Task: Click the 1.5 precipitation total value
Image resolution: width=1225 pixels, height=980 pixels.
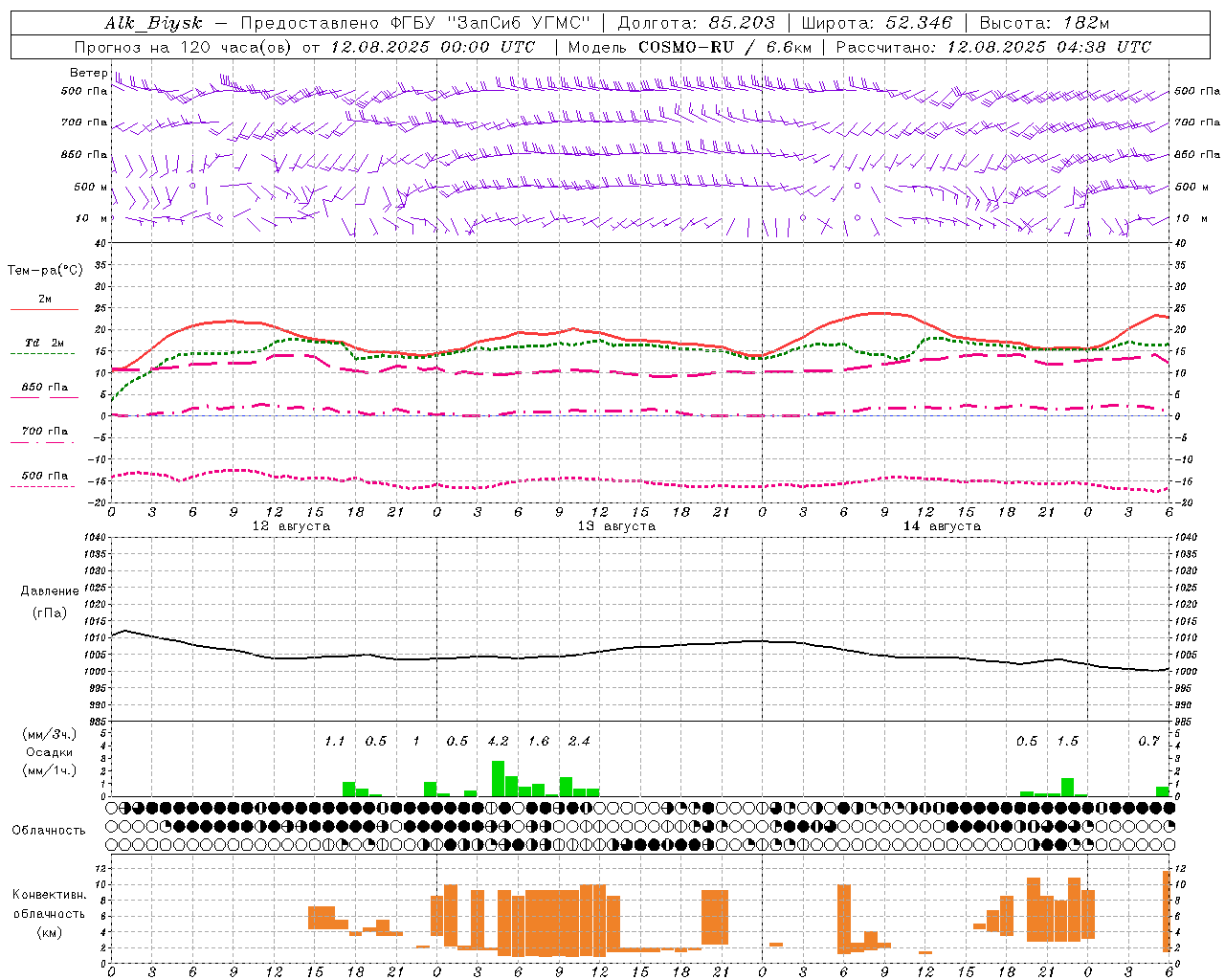Action: [x=1067, y=741]
